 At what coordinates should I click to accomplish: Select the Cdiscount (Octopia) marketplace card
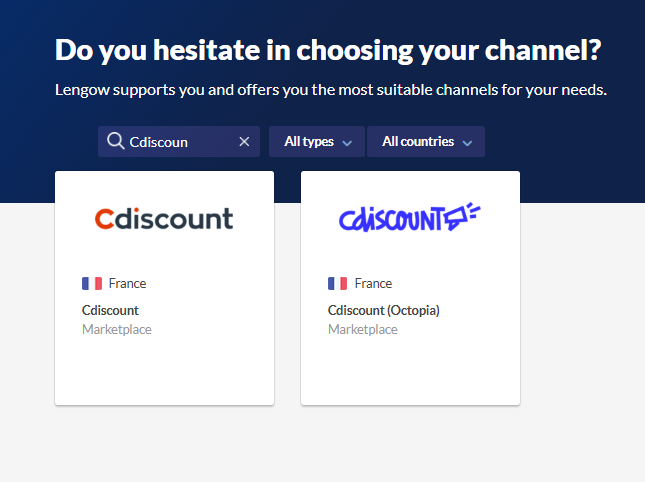411,288
